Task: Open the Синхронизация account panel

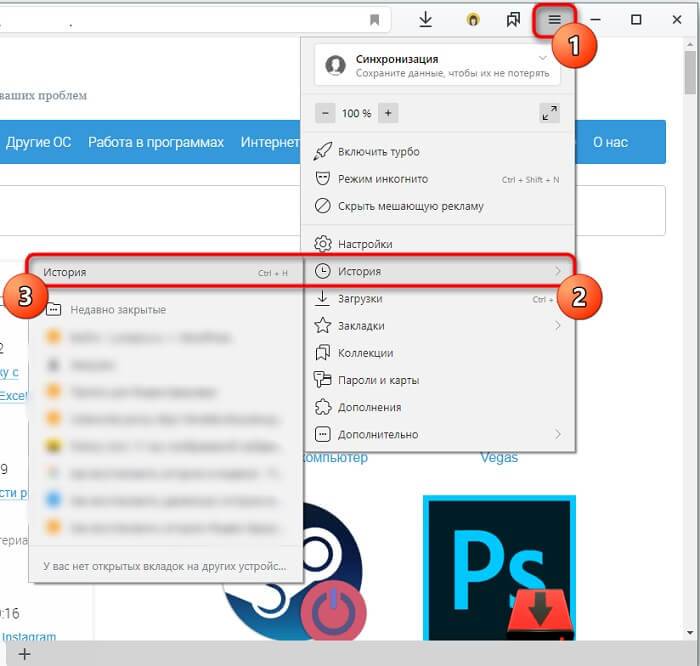Action: click(x=437, y=66)
